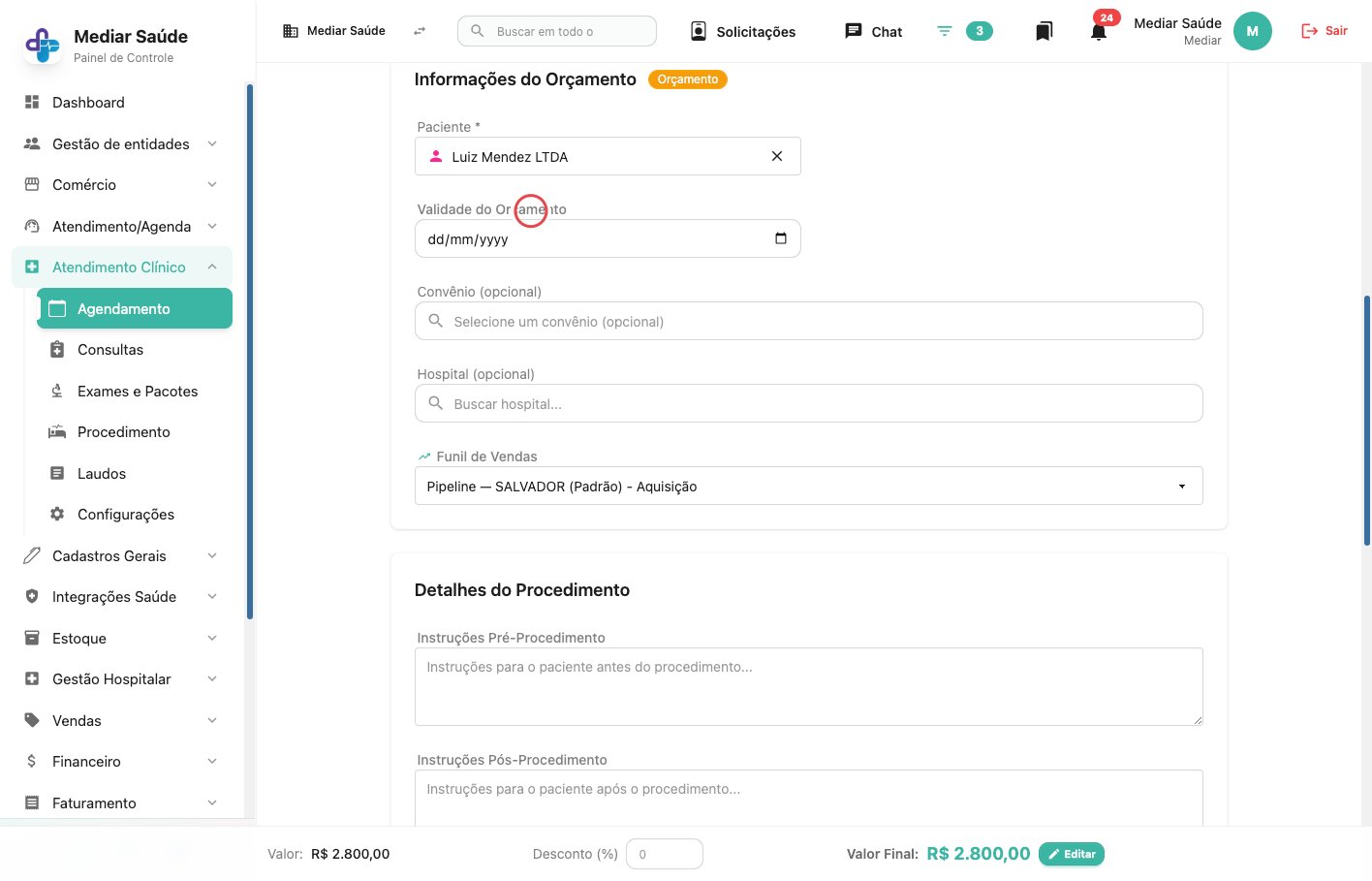
Task: Open the bookmarks icon
Action: pos(1044,31)
